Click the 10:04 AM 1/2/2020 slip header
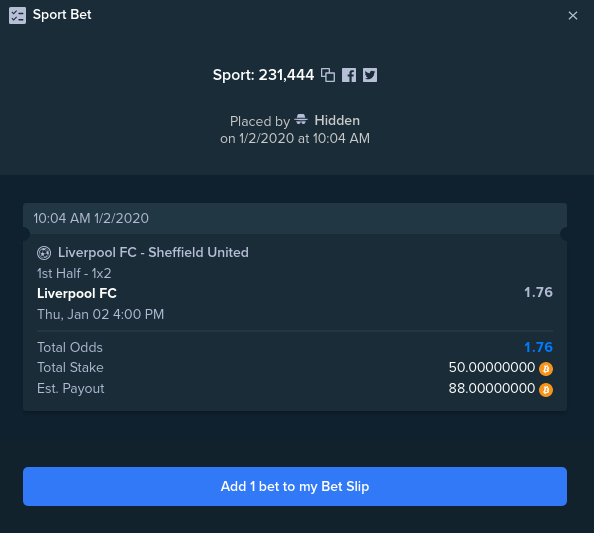This screenshot has width=594, height=533. [295, 219]
